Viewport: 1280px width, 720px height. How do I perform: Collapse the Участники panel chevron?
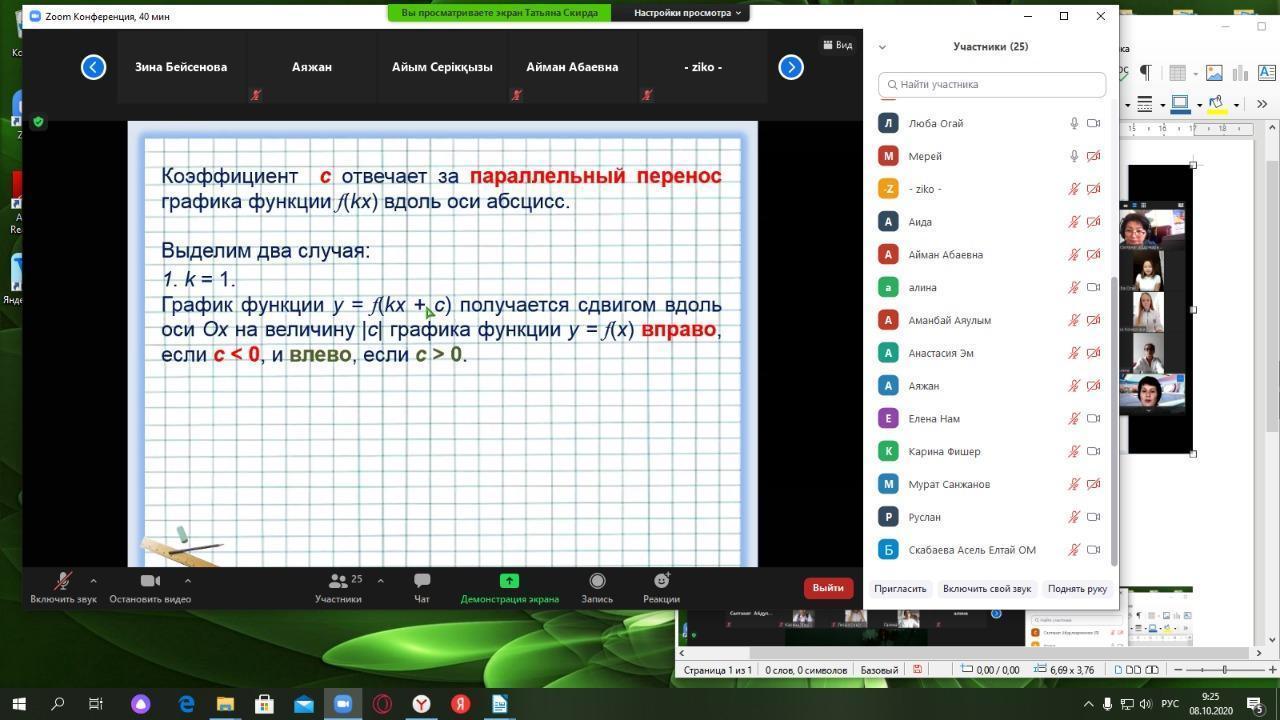coord(881,47)
